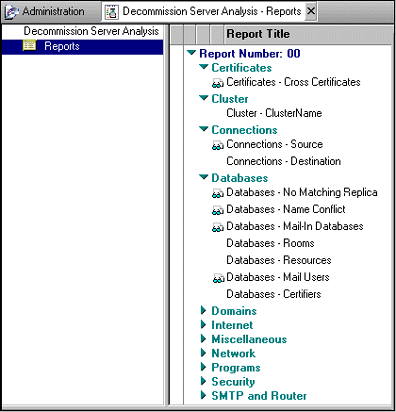Select the Databases category label
396x412 pixels.
(x=240, y=178)
